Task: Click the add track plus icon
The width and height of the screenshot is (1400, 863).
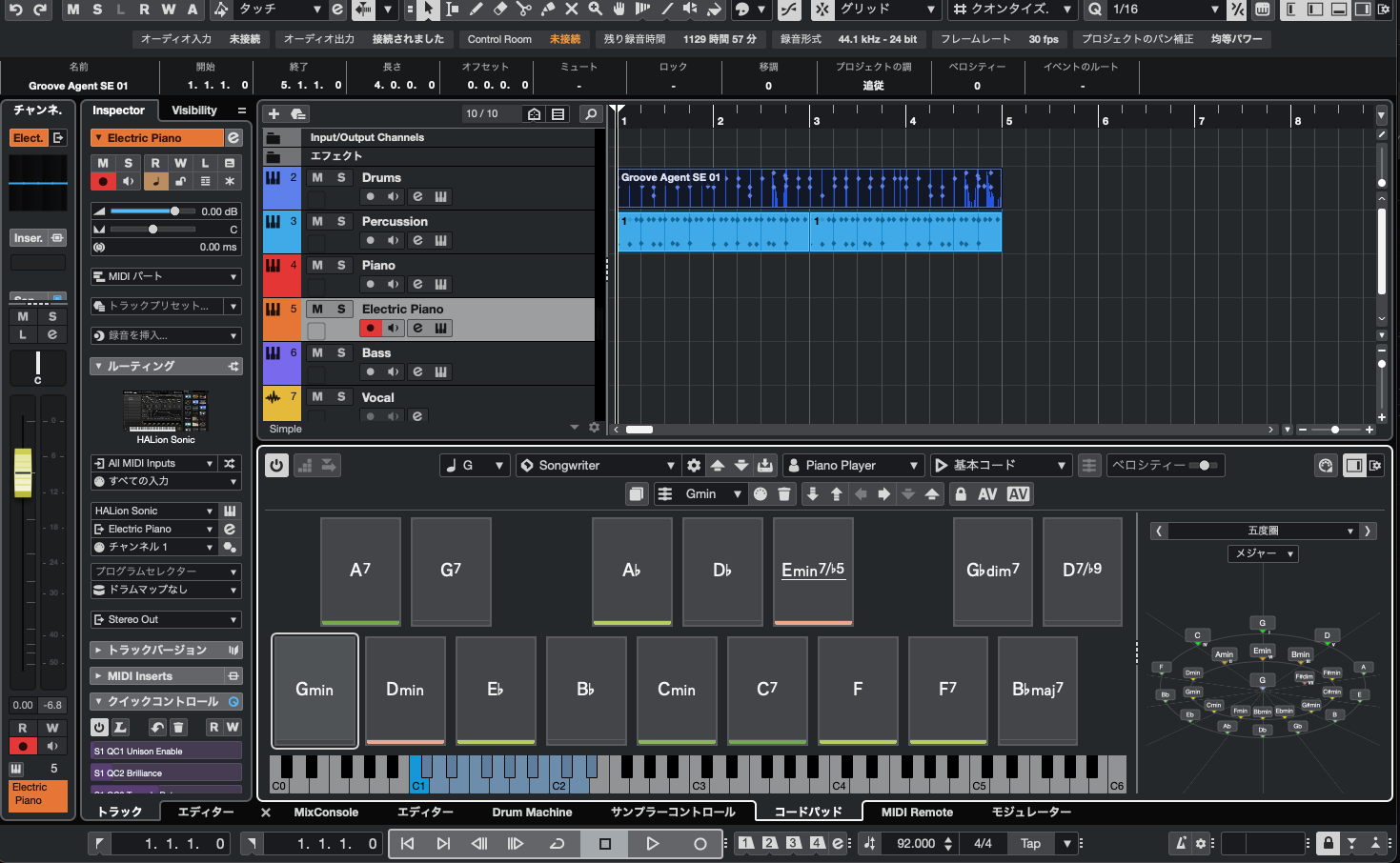Action: (x=274, y=113)
